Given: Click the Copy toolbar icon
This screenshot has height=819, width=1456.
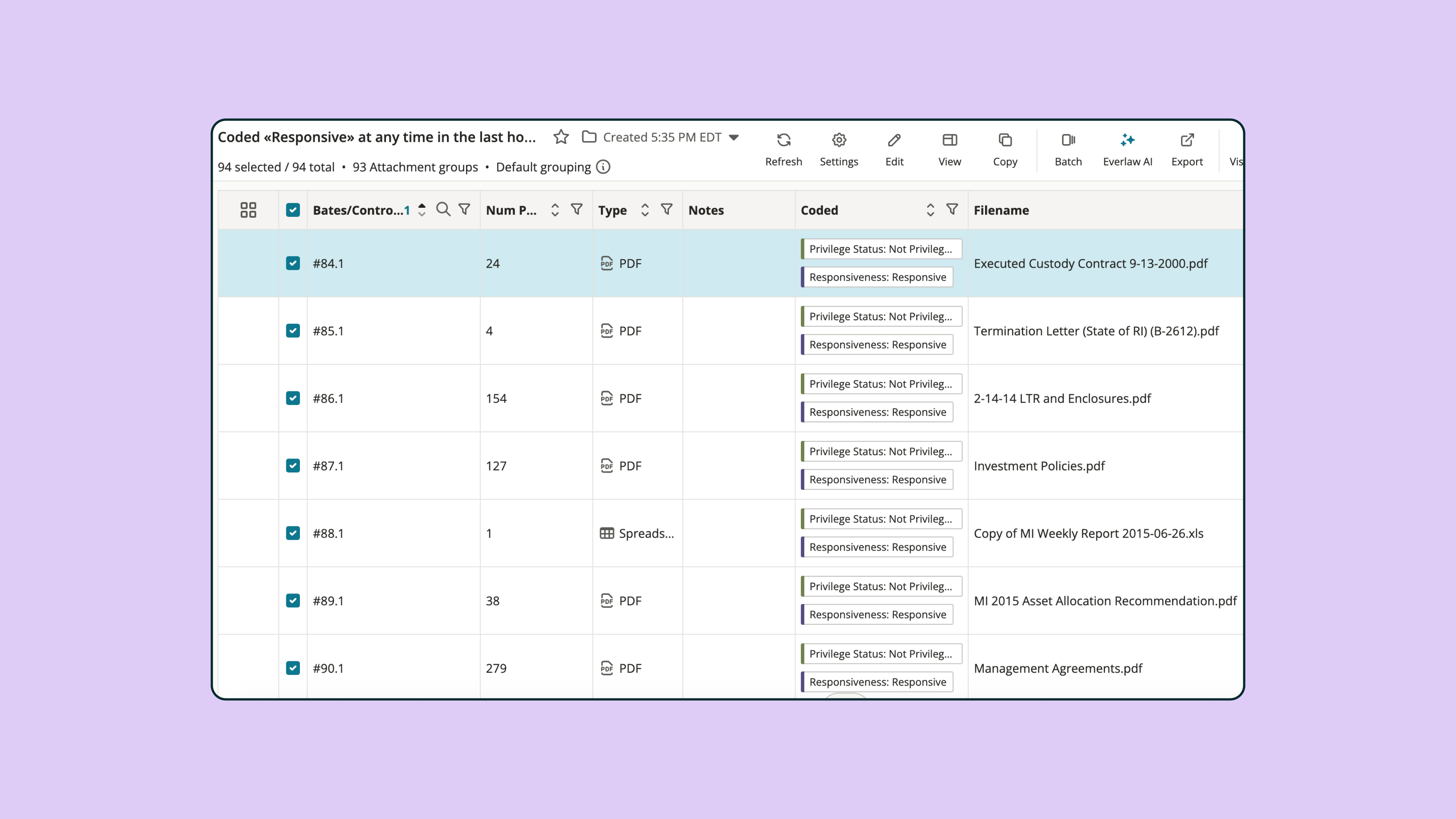Looking at the screenshot, I should pyautogui.click(x=1005, y=140).
